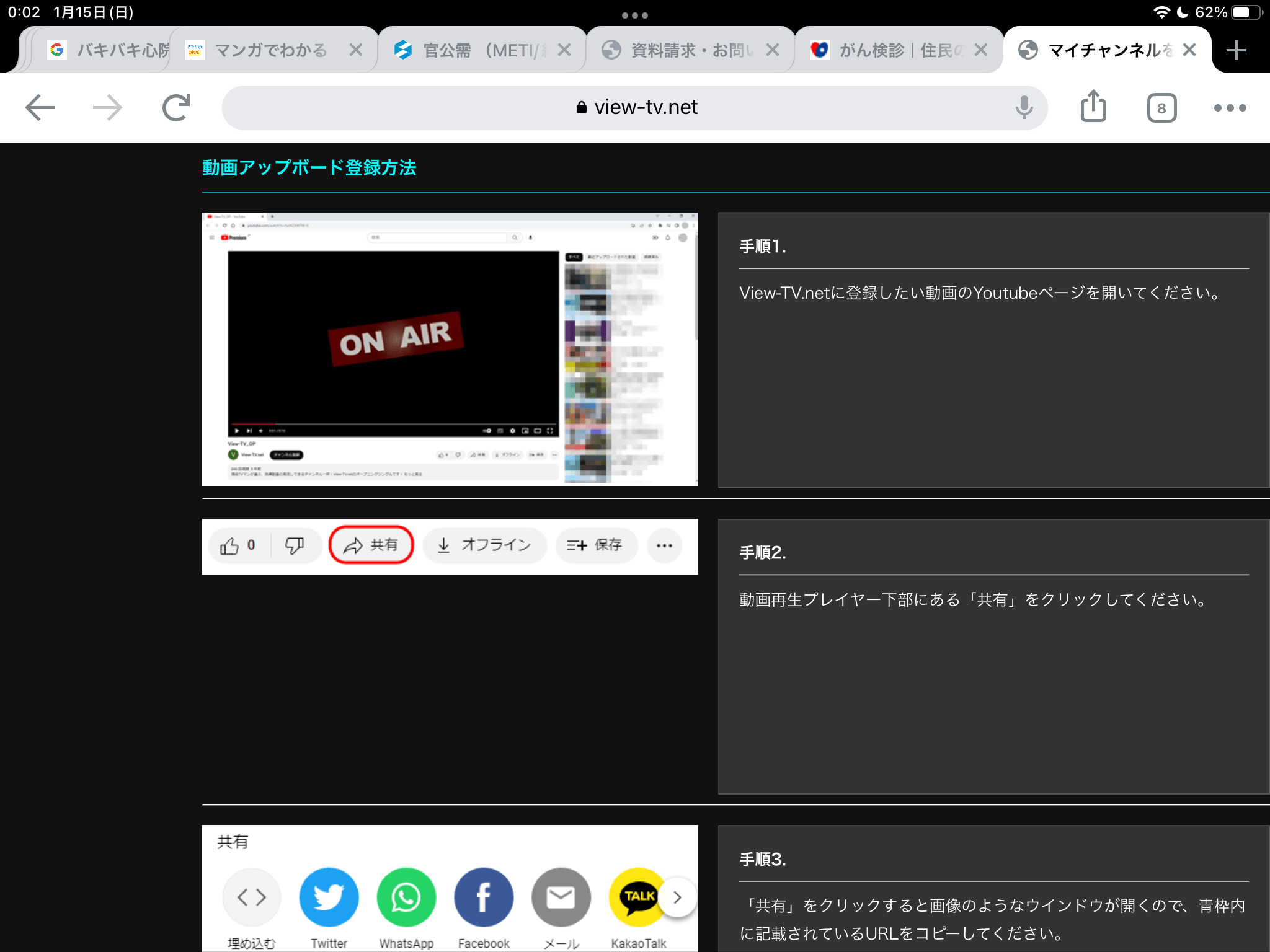Reload the view-tv.net page

pos(175,108)
